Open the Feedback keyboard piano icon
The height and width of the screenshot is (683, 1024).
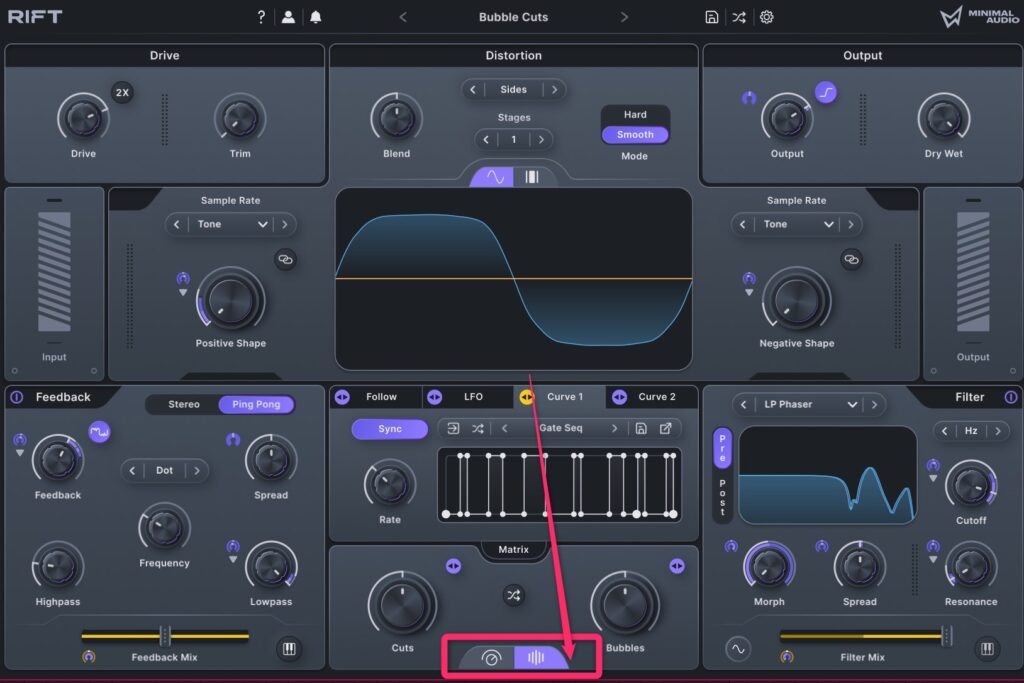tap(288, 649)
